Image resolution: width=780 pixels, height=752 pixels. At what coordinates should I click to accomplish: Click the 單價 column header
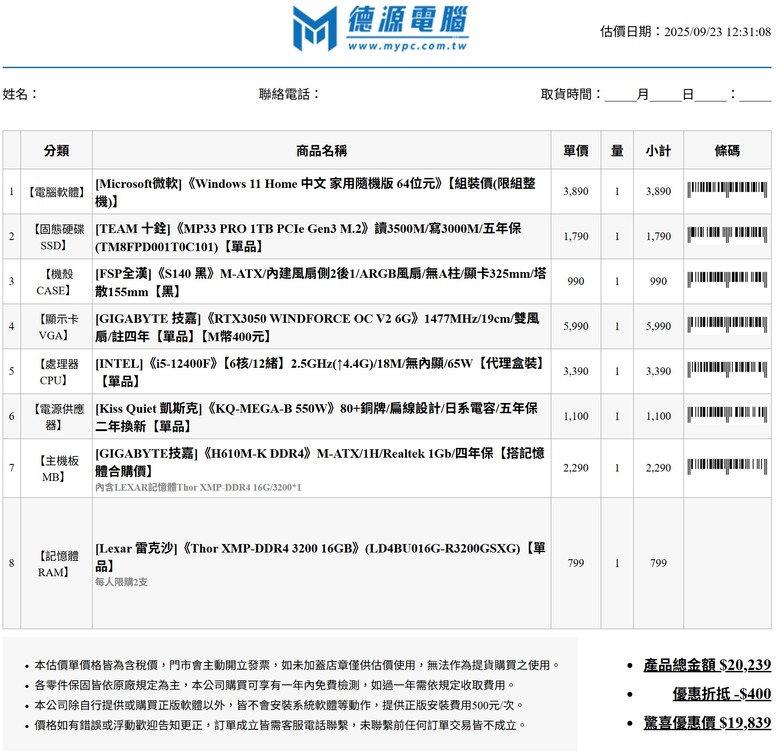(x=576, y=150)
